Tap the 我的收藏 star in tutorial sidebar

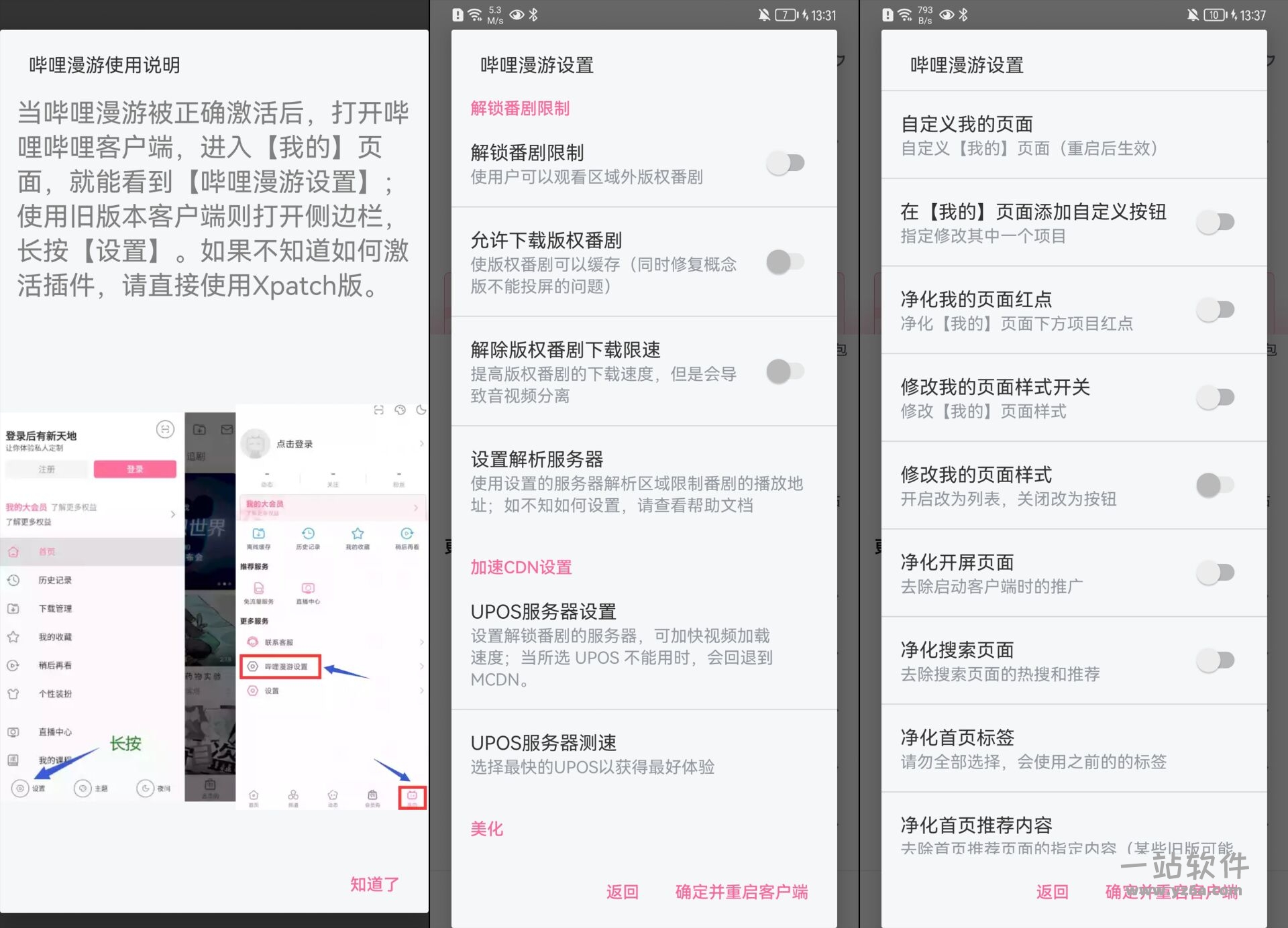[x=13, y=636]
